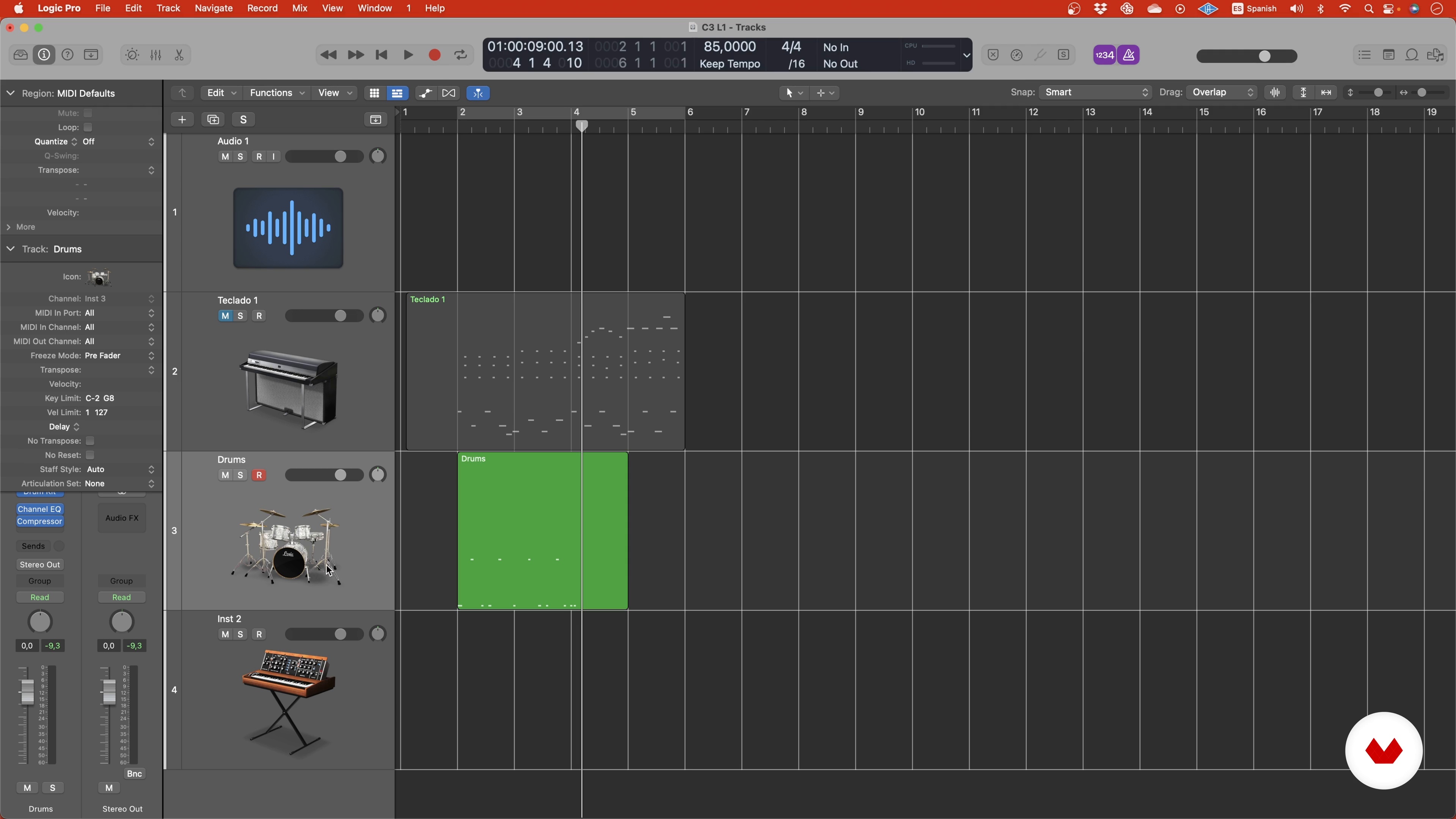This screenshot has width=1456, height=819.
Task: Open List Editors icon
Action: (1365, 55)
